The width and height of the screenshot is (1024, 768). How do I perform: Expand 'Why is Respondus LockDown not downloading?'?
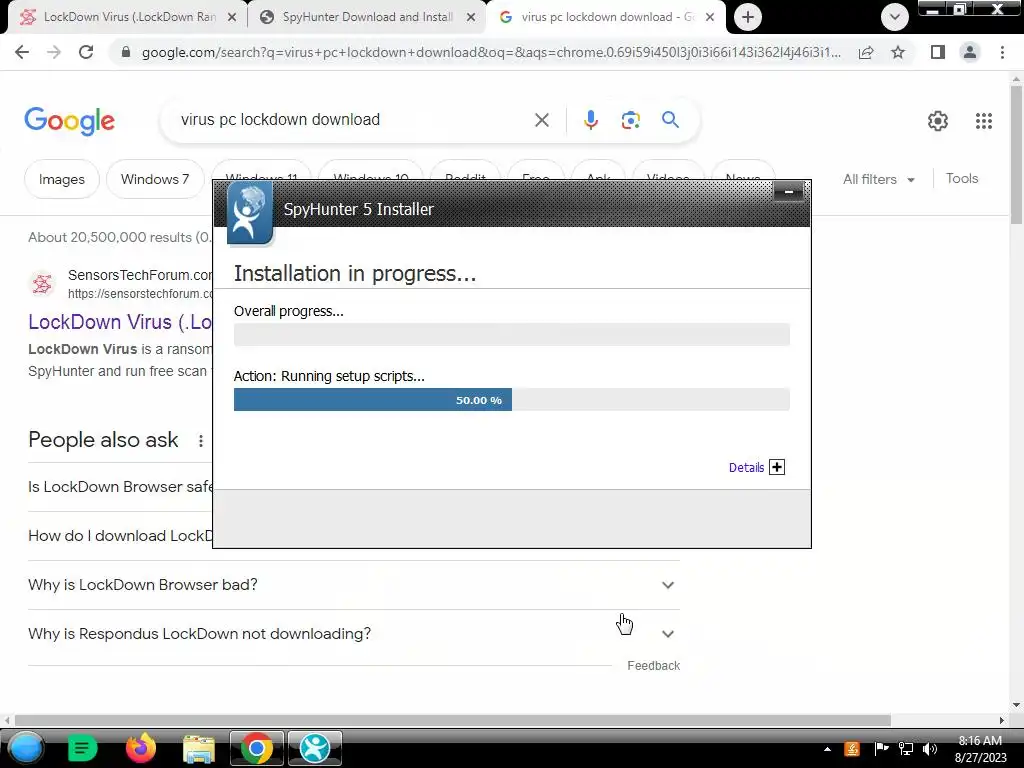point(353,633)
